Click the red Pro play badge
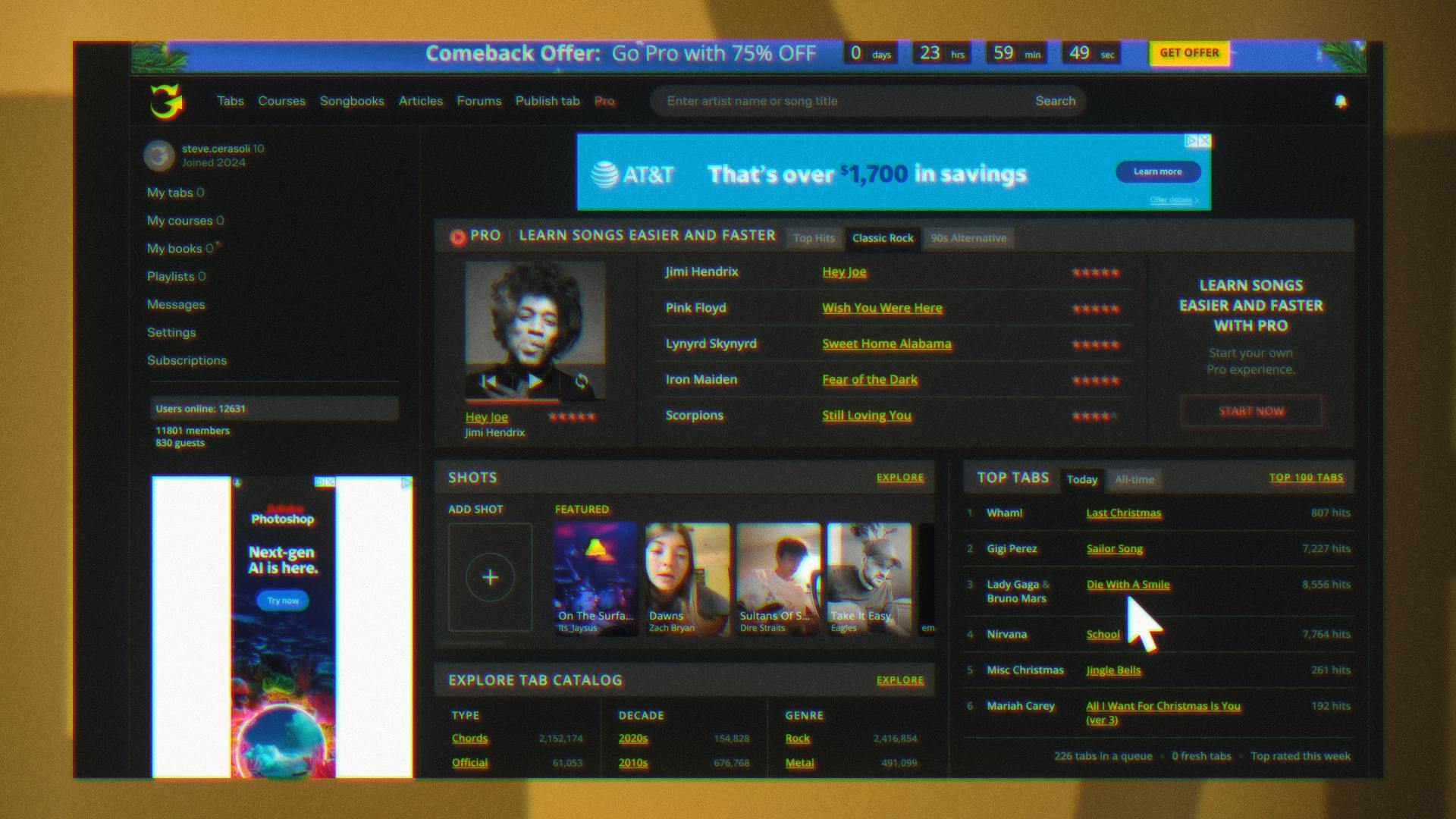 point(458,236)
